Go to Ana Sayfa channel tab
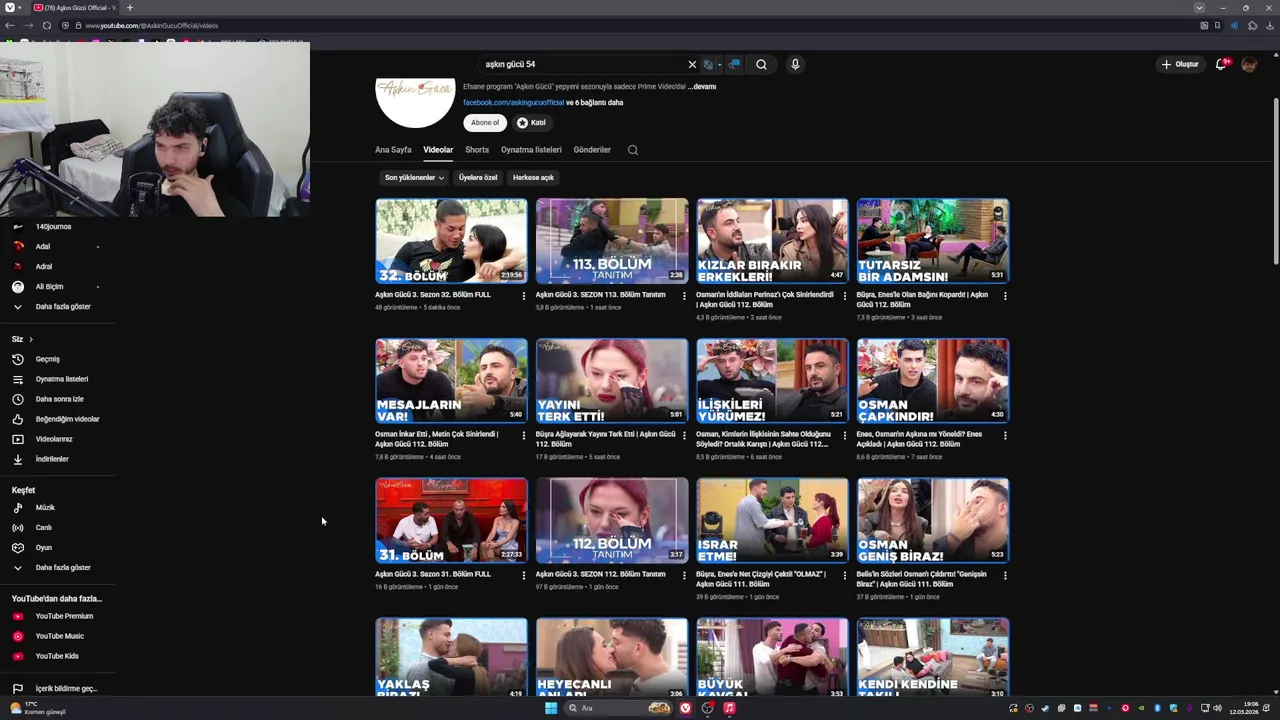Image resolution: width=1280 pixels, height=720 pixels. click(x=393, y=150)
